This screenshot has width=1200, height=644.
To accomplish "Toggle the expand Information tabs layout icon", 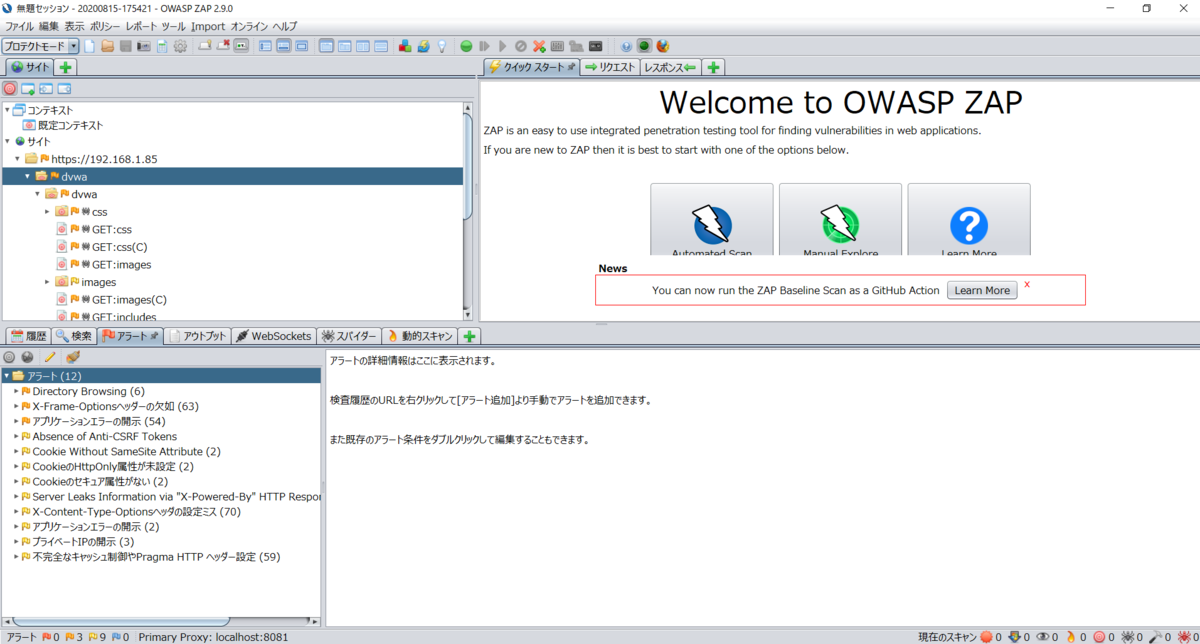I will (284, 46).
